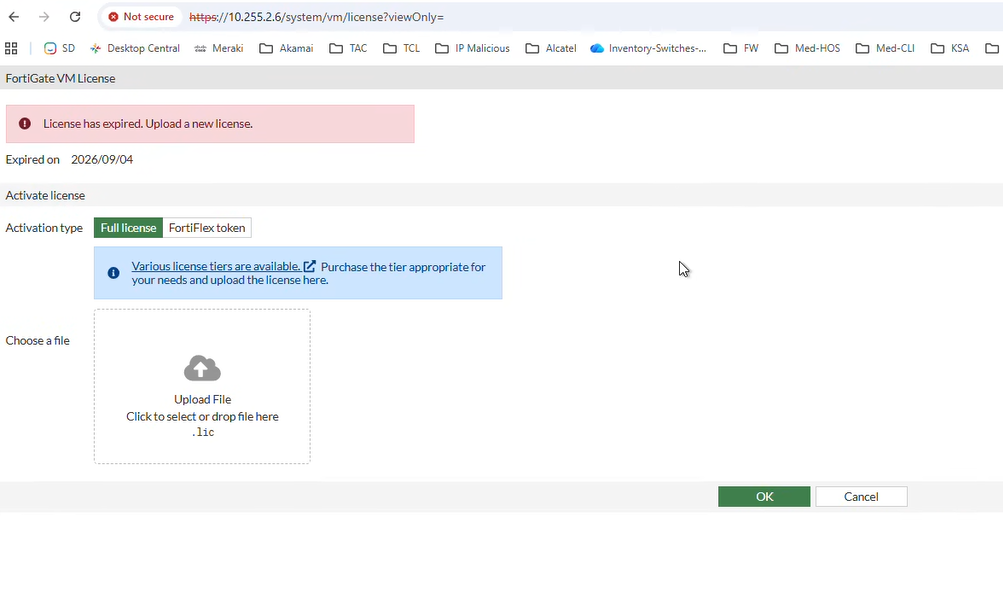Click the cloud upload icon

coord(202,368)
